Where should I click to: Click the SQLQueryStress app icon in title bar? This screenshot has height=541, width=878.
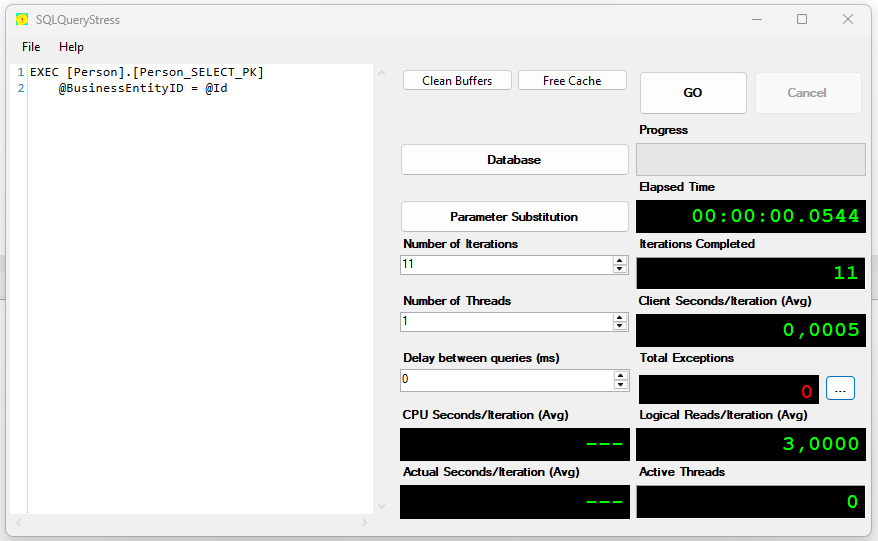(22, 19)
